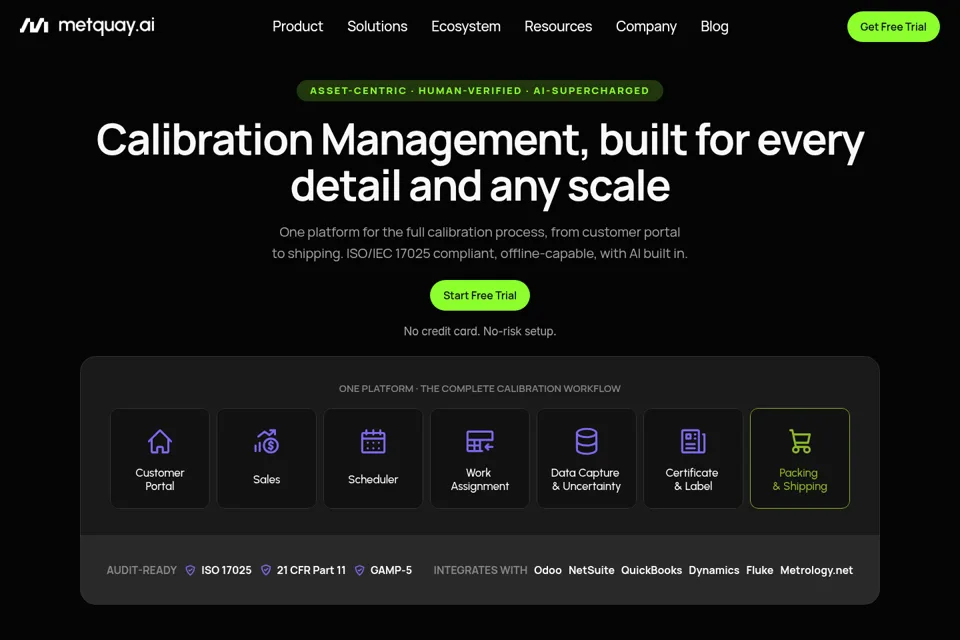Click the QuickBooks integration name
Screen dimensions: 960x640
pyautogui.click(x=651, y=570)
